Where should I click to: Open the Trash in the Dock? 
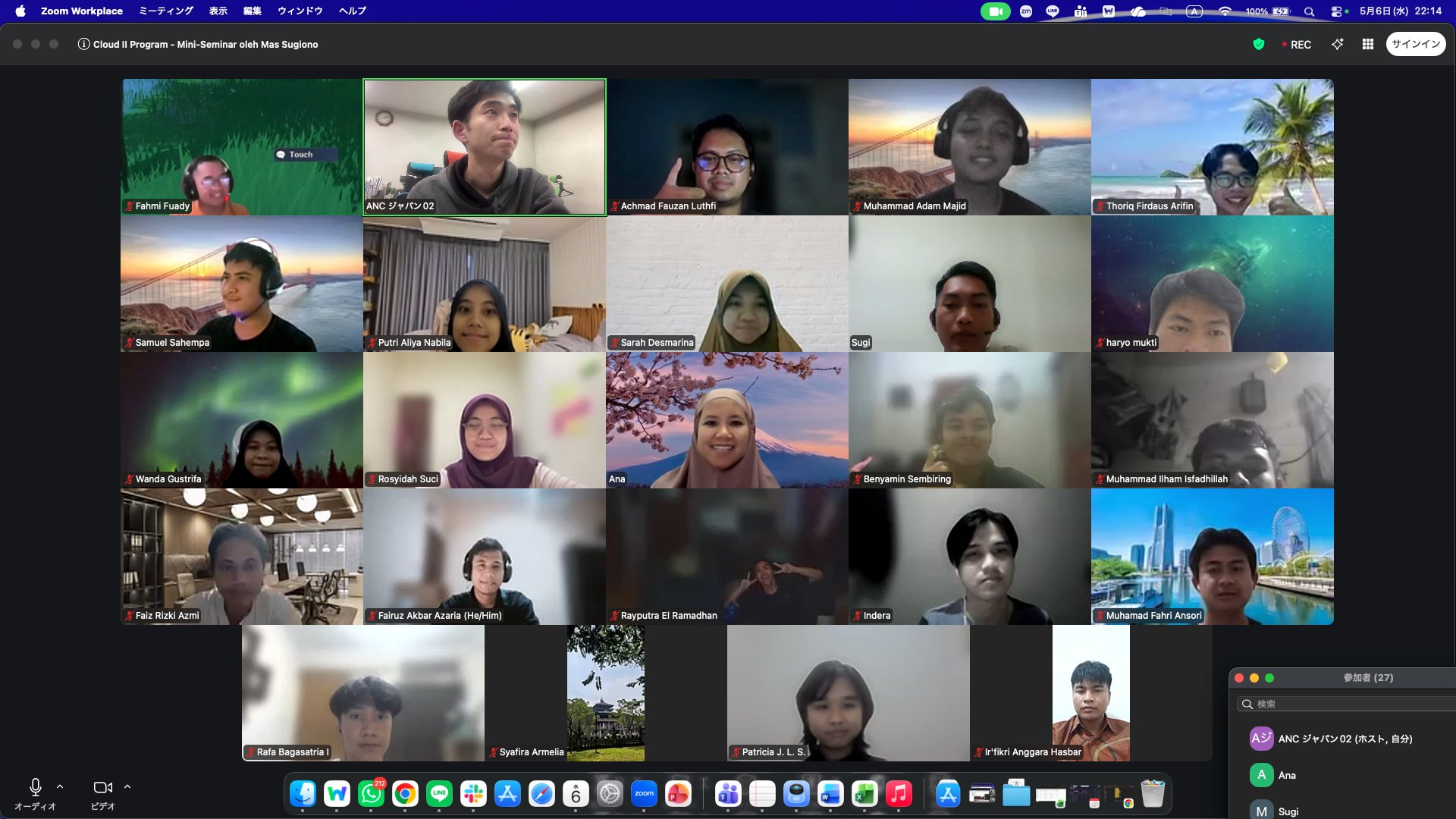(1153, 794)
